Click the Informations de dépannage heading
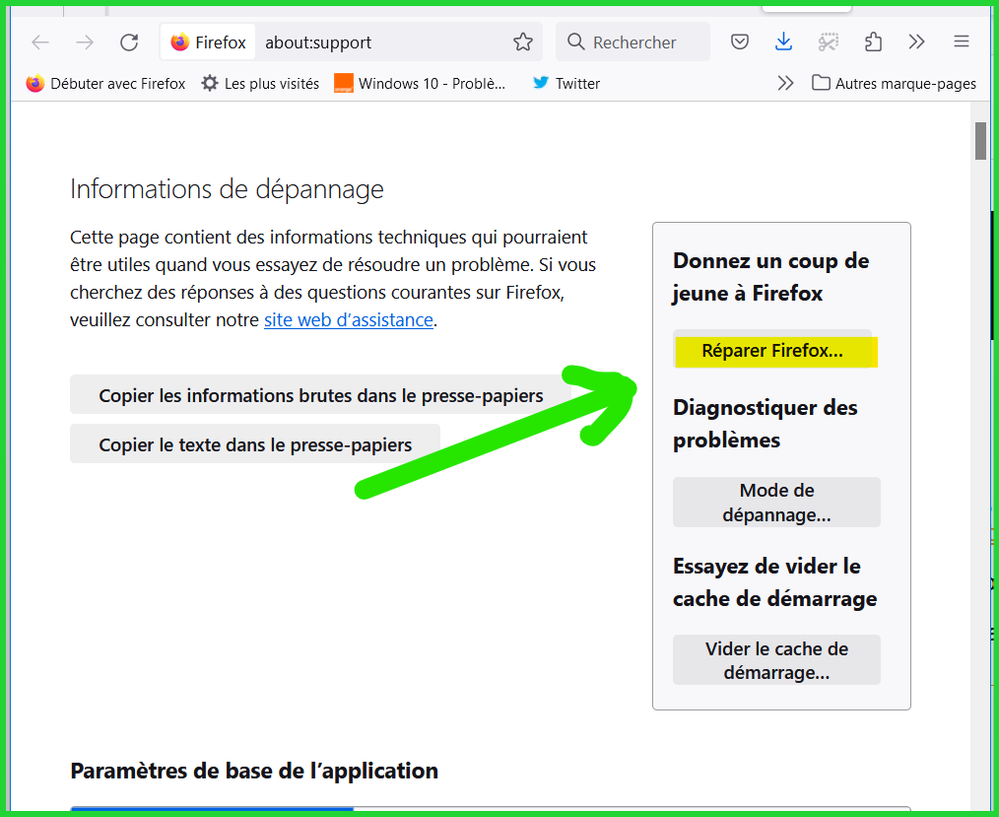The width and height of the screenshot is (999, 817). pyautogui.click(x=227, y=189)
